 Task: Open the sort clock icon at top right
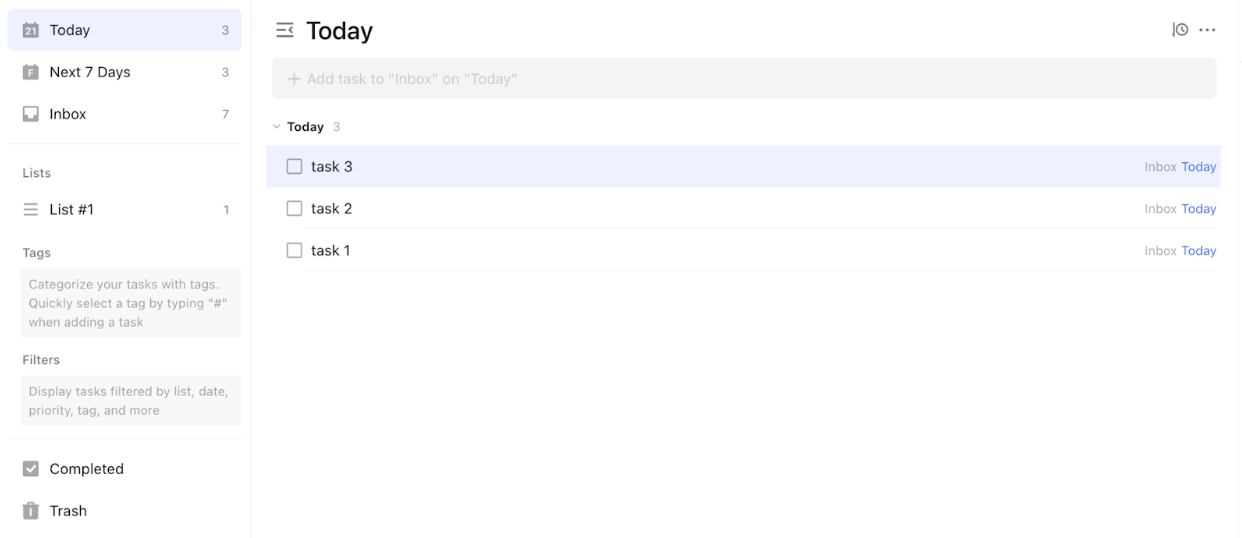[1180, 30]
